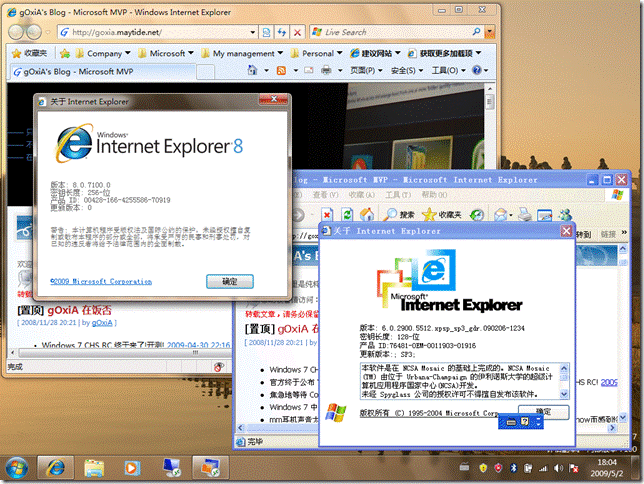Image resolution: width=644 pixels, height=484 pixels.
Task: Click the IE8 back arrow button
Action: [16, 32]
